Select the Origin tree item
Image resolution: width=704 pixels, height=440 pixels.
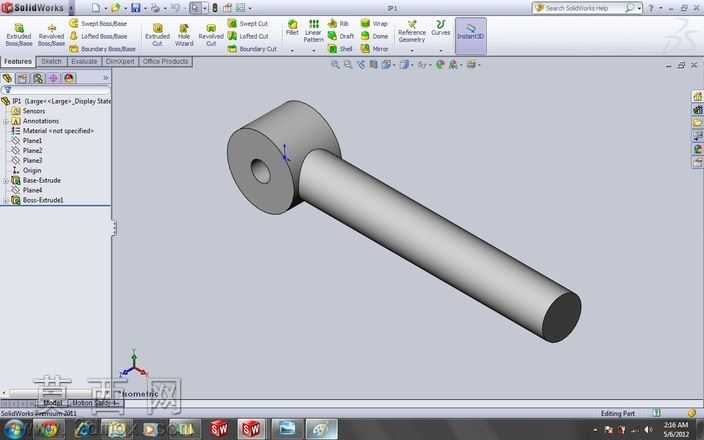(26, 170)
